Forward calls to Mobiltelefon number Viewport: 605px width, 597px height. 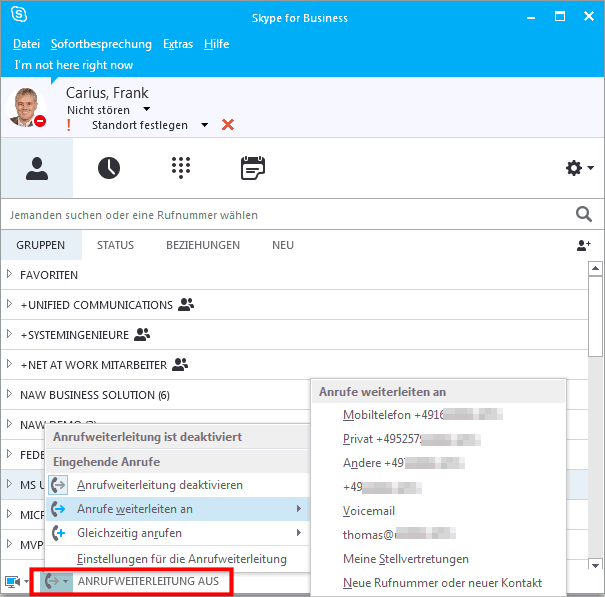coord(438,415)
